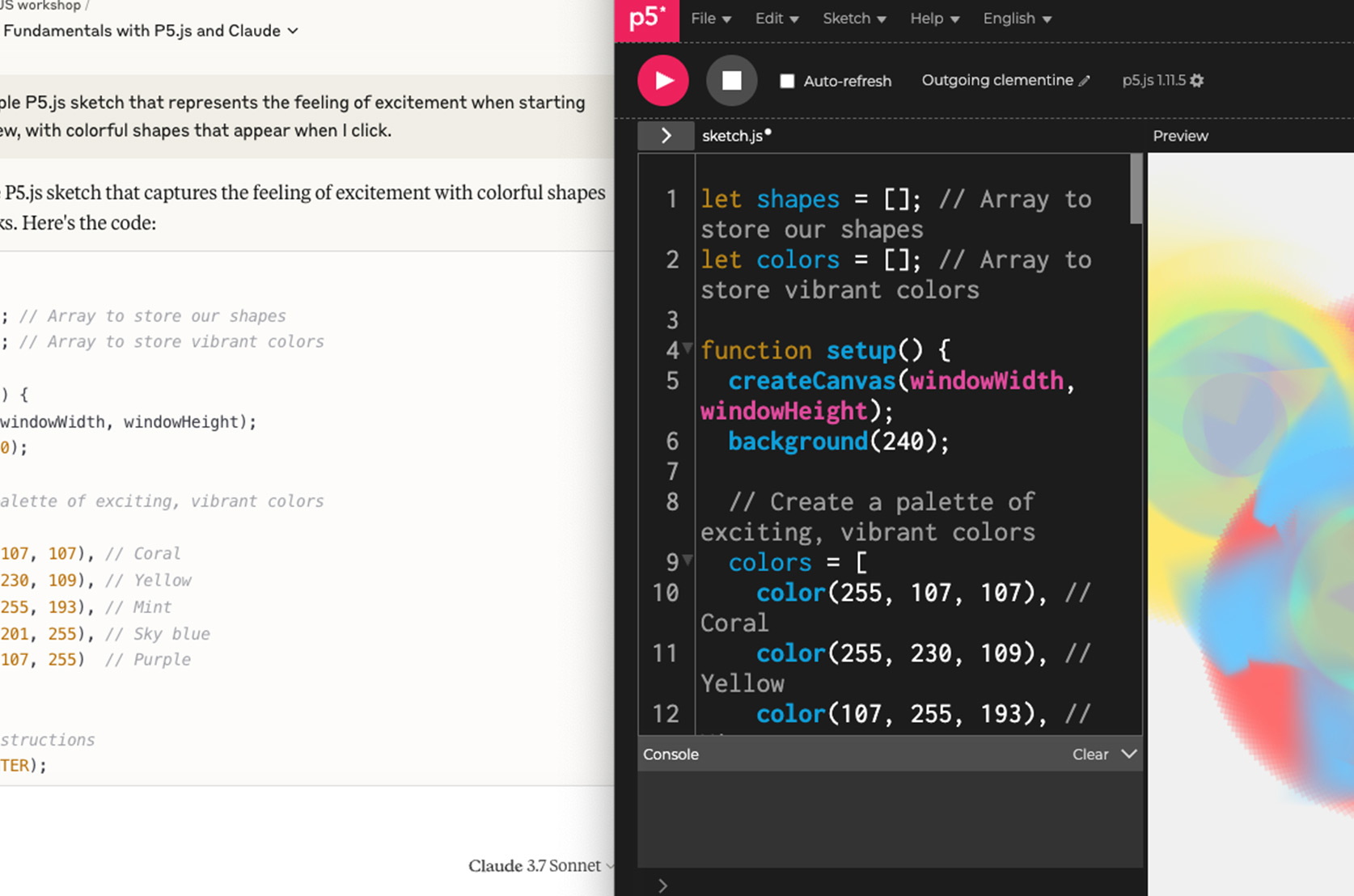Open the p5.js version settings gear
Viewport: 1354px width, 896px height.
(1198, 80)
